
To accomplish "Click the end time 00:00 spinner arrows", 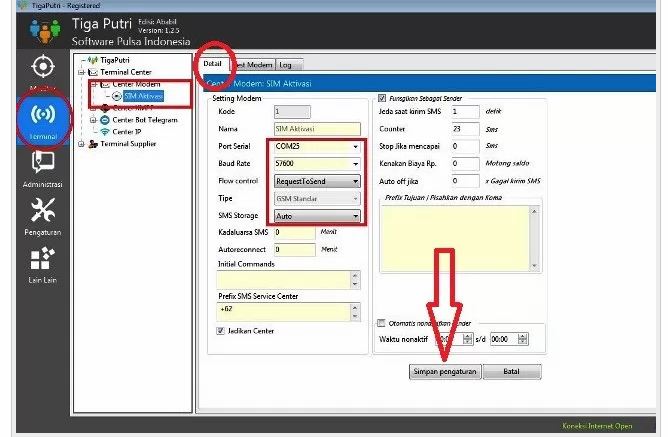I will tap(523, 339).
